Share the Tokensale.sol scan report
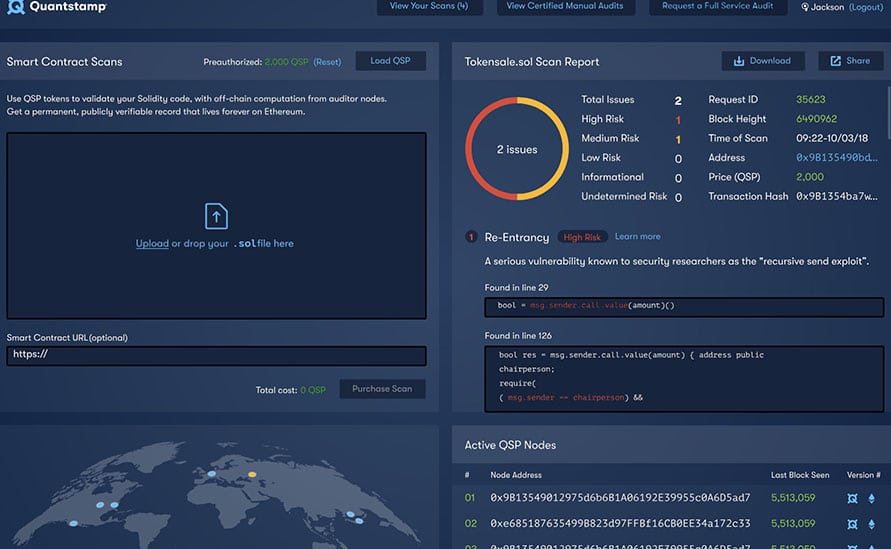This screenshot has width=891, height=549. click(x=851, y=61)
